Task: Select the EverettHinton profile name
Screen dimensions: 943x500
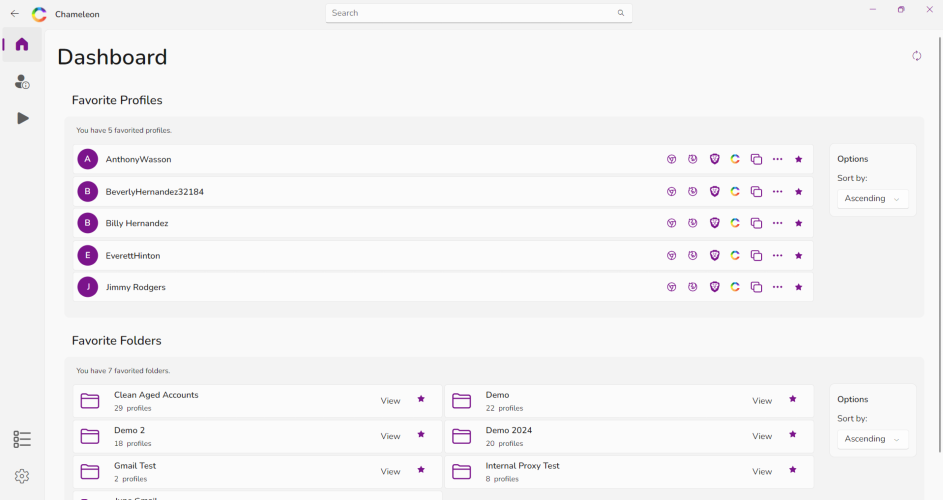Action: tap(133, 256)
